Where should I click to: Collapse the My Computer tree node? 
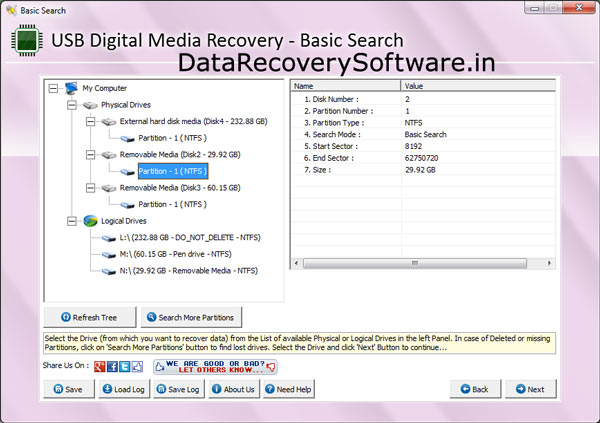click(53, 88)
